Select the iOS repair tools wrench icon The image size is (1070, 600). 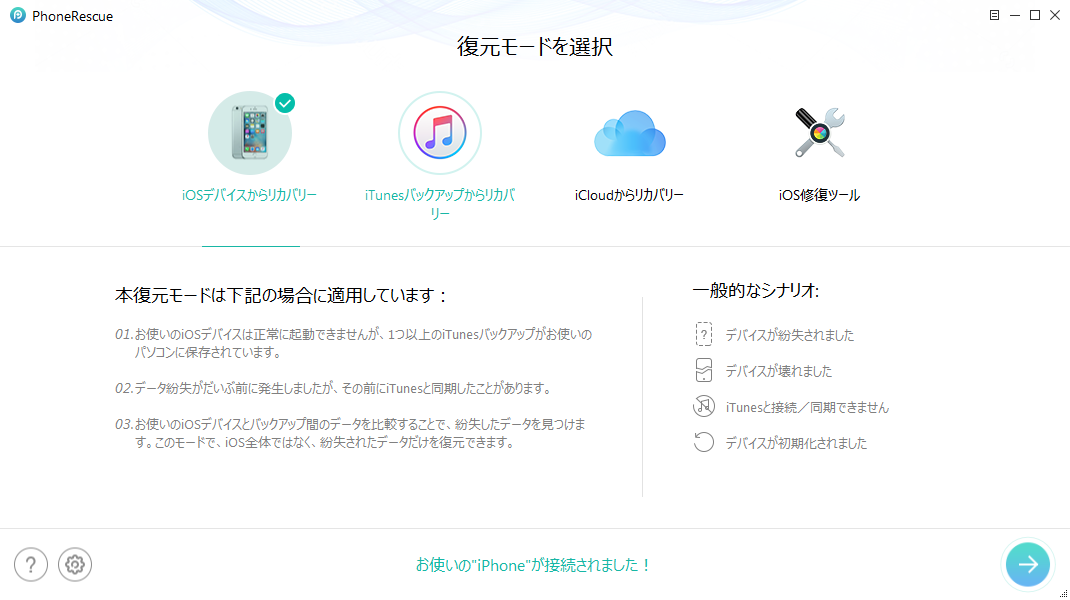pyautogui.click(x=819, y=133)
